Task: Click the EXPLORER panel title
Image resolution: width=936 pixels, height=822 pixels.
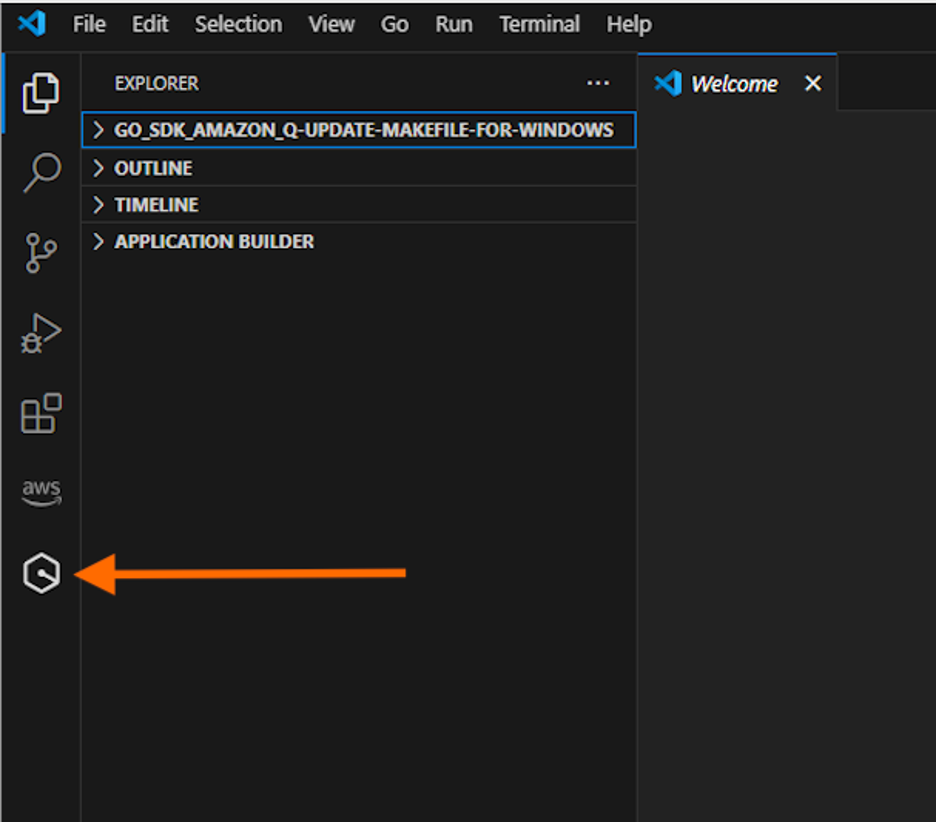Action: (156, 83)
